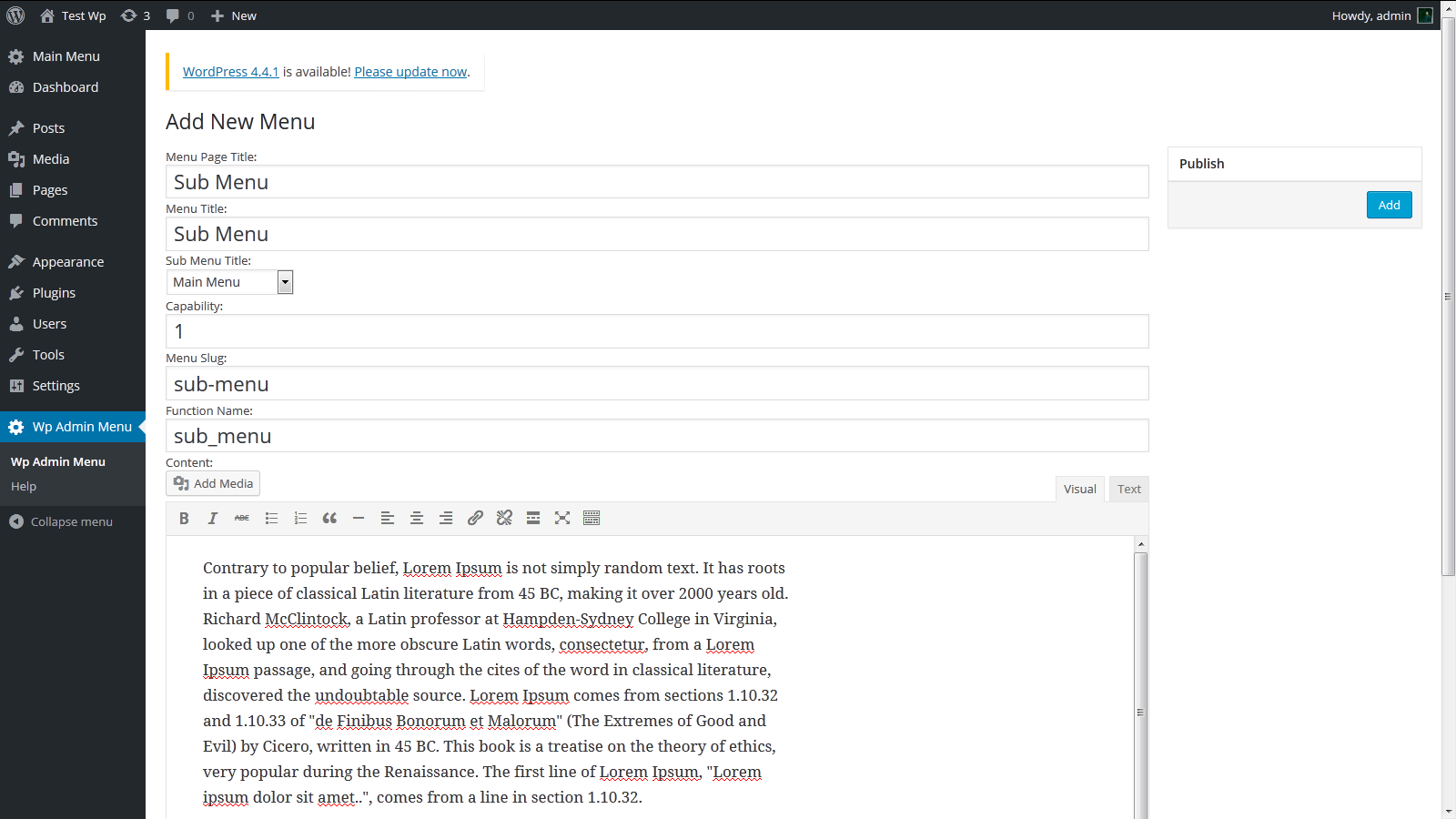Apply strikethrough formatting in the editor
This screenshot has width=1456, height=819.
[x=242, y=518]
